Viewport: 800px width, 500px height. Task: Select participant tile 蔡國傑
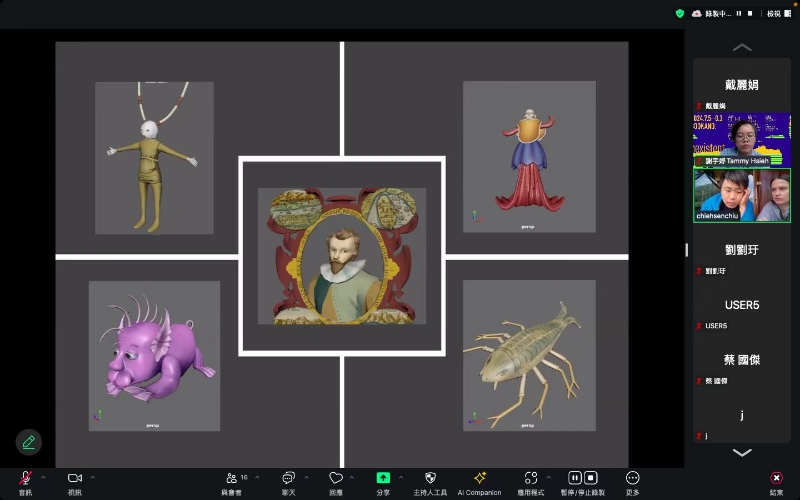(742, 360)
